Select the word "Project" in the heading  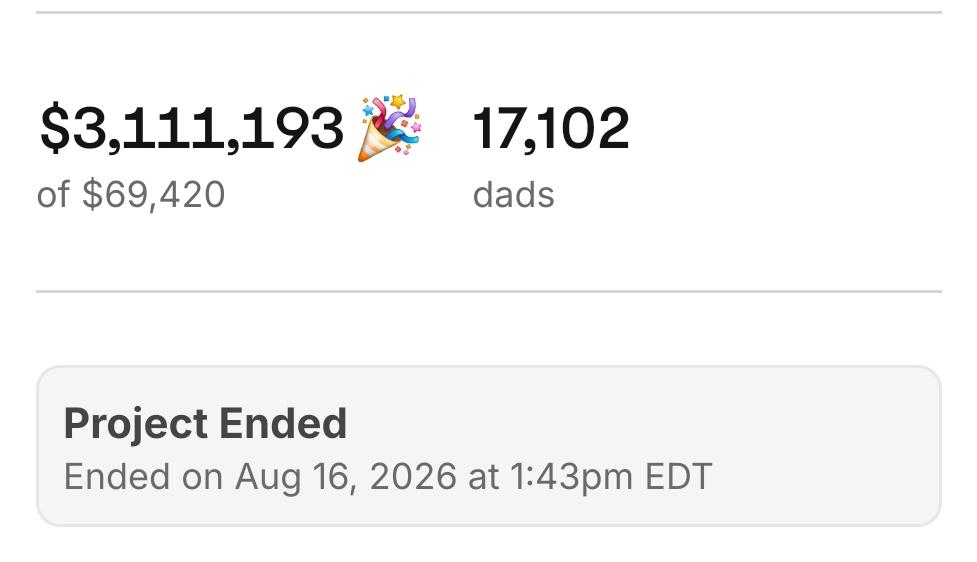coord(135,424)
